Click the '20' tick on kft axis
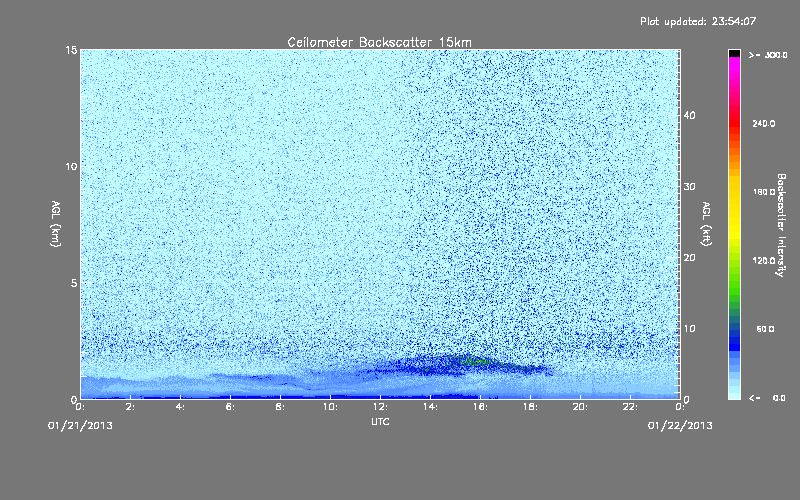Image resolution: width=800 pixels, height=500 pixels. point(689,258)
